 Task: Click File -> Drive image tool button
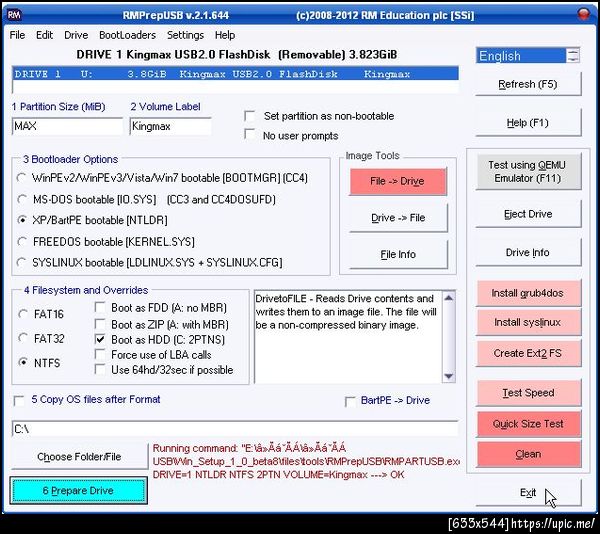398,181
